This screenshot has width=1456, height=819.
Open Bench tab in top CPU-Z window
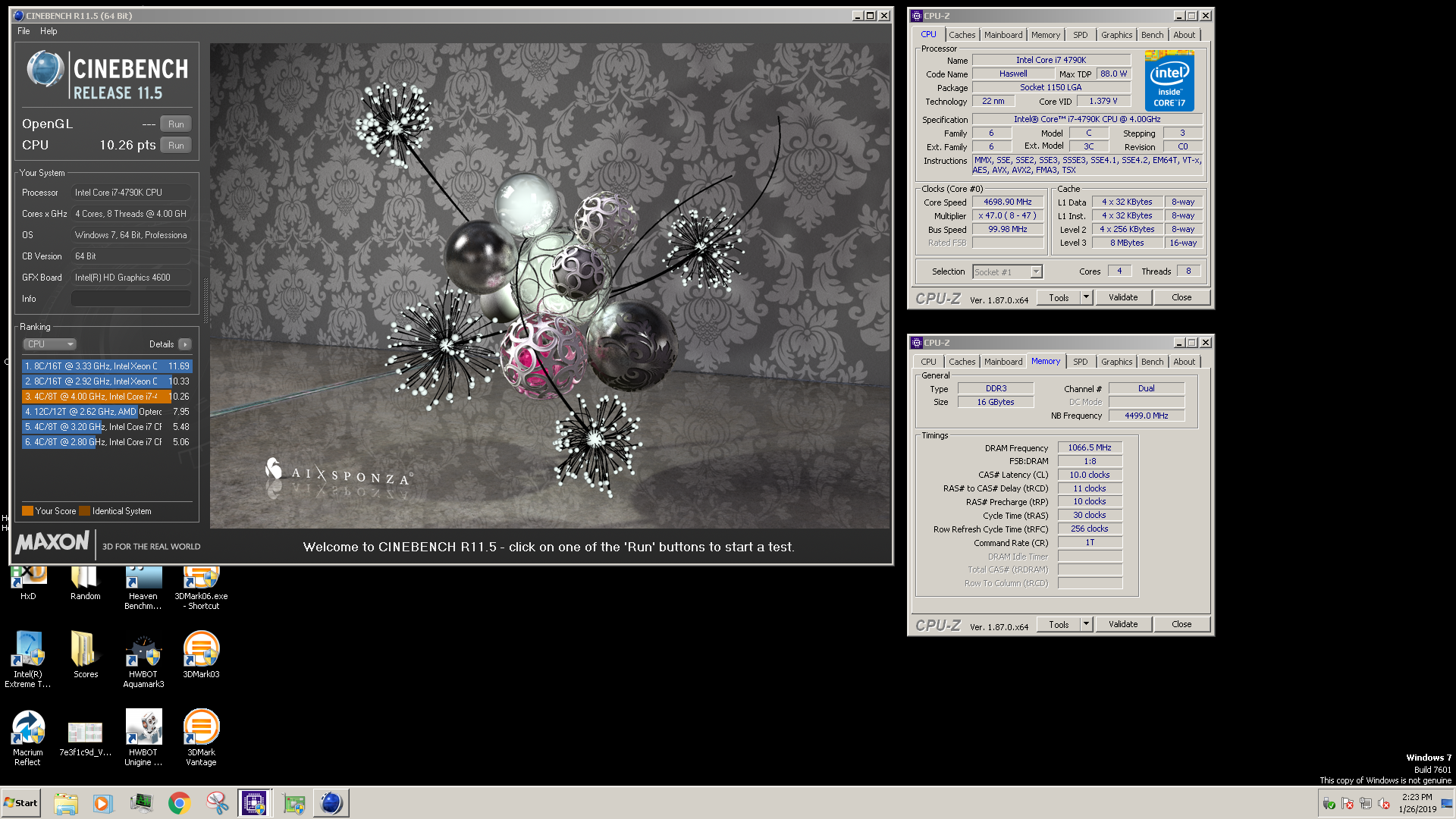point(1152,35)
